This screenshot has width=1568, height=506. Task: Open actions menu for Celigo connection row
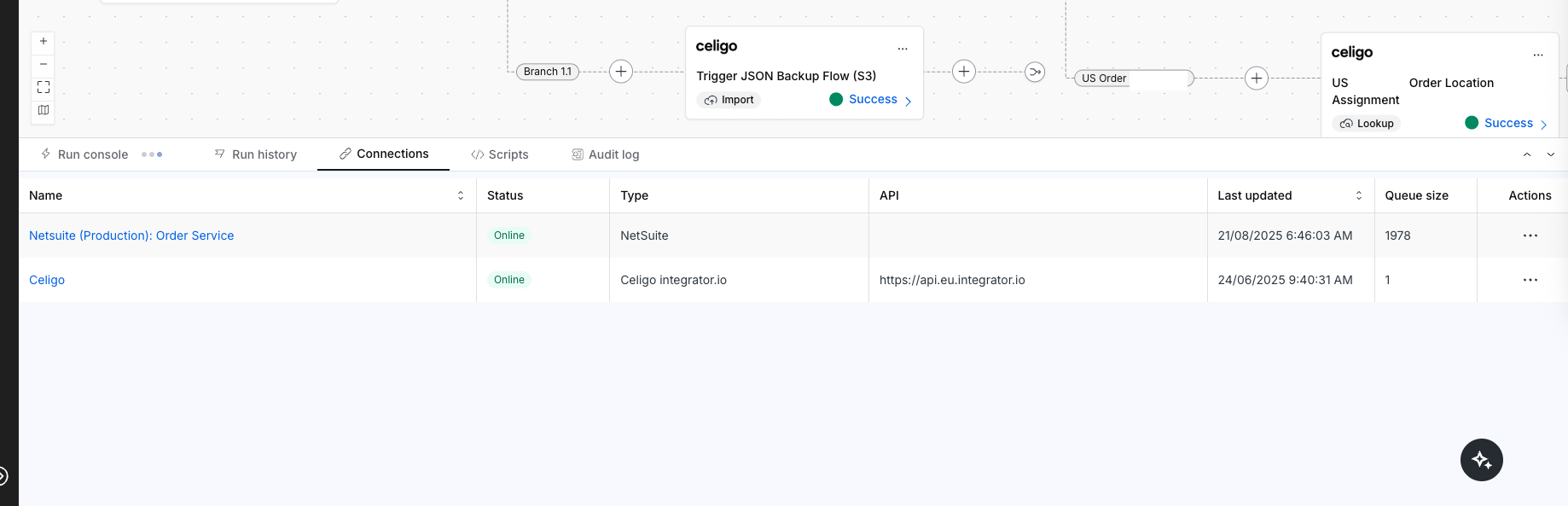click(x=1530, y=280)
